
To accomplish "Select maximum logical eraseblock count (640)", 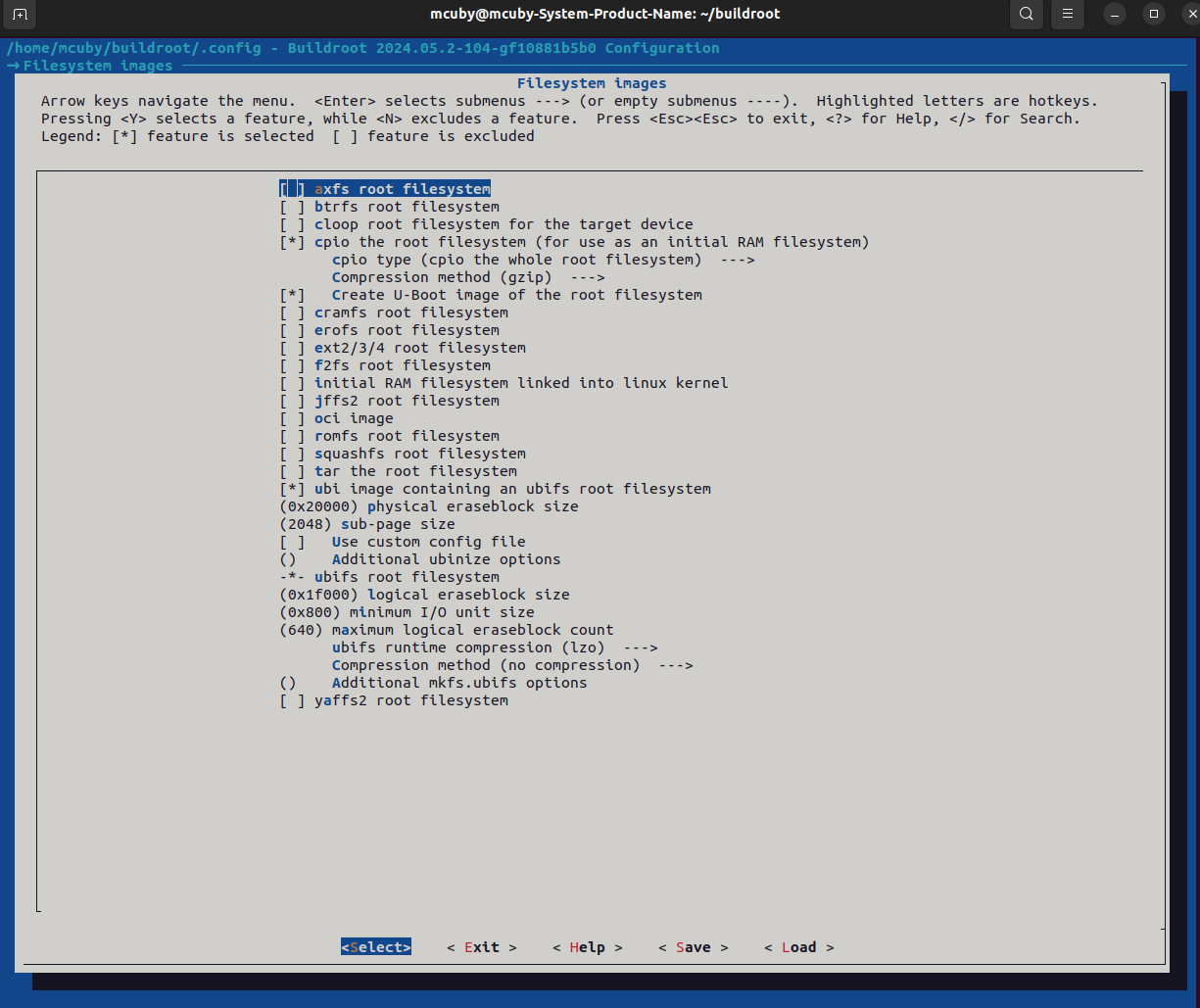I will 447,630.
